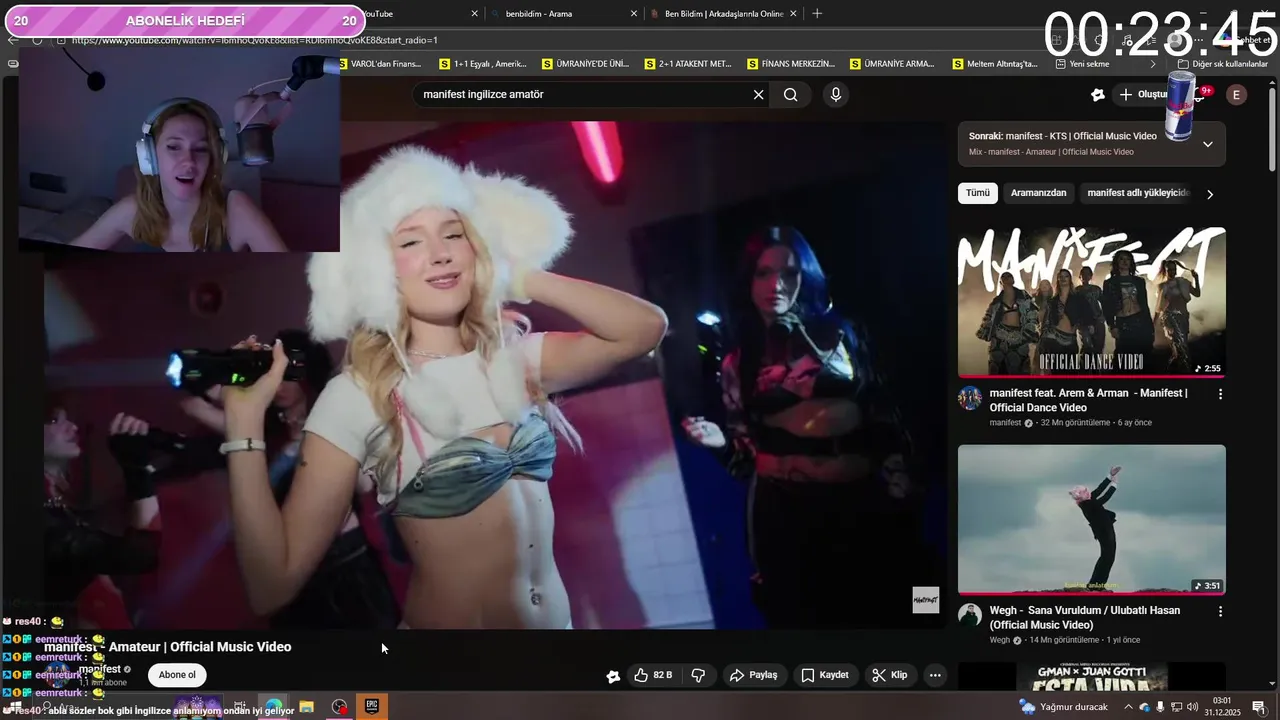Expand the Sonraki mix playlist panel
Image resolution: width=1280 pixels, height=720 pixels.
1207,144
